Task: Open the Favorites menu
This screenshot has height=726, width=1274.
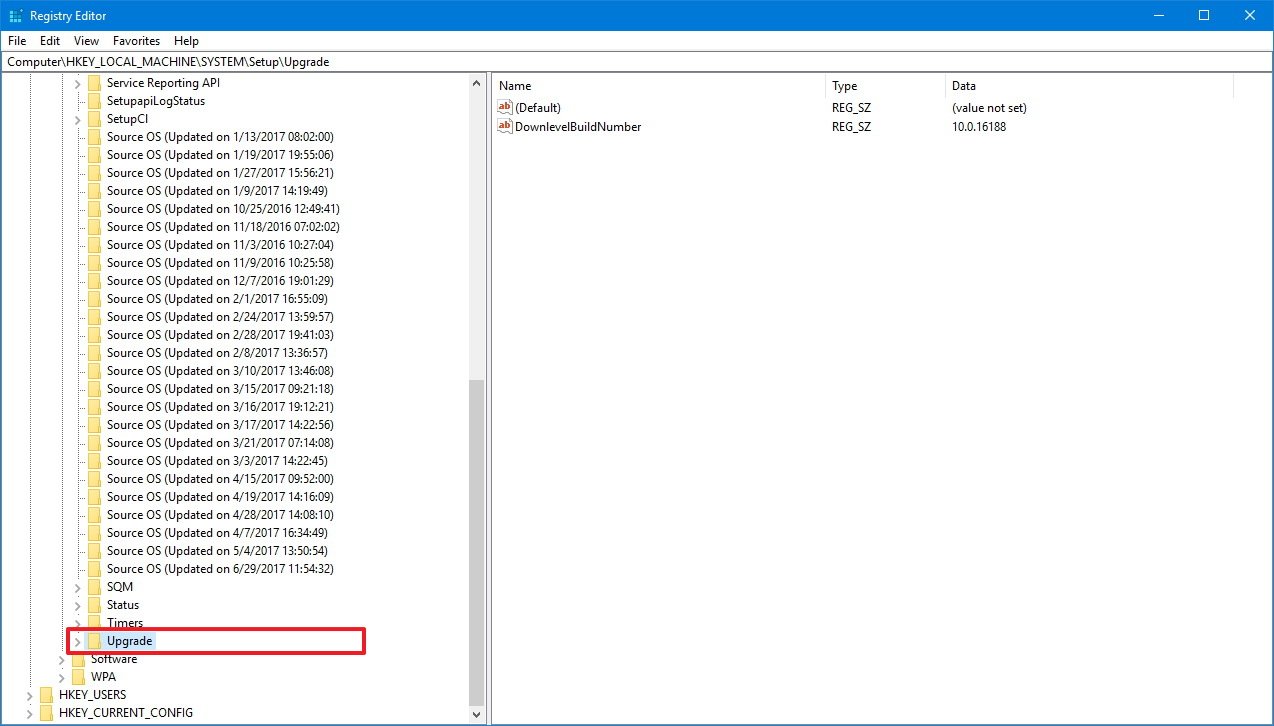Action: tap(136, 41)
